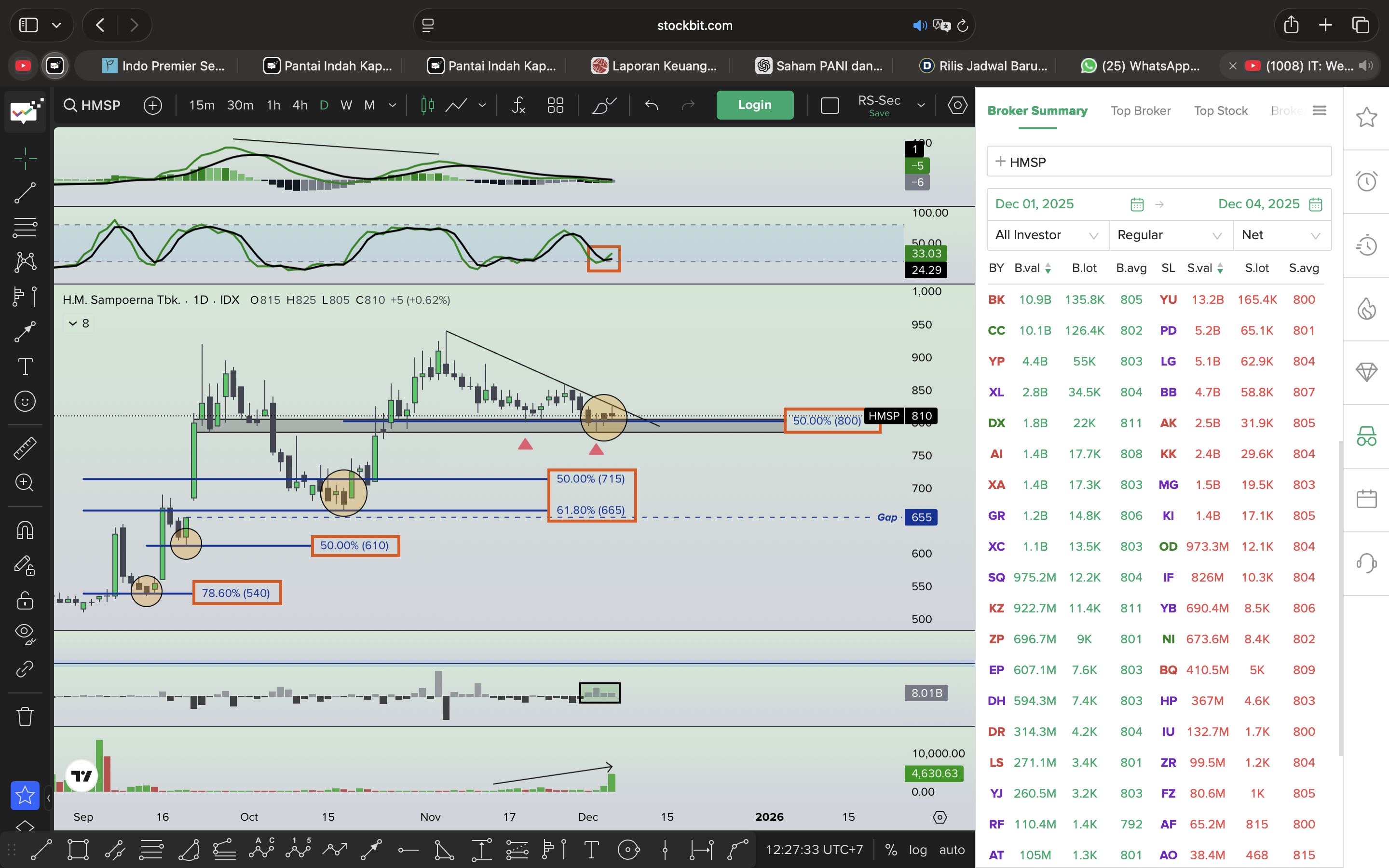1389x868 pixels.
Task: Toggle auto scale on the chart
Action: [x=952, y=850]
